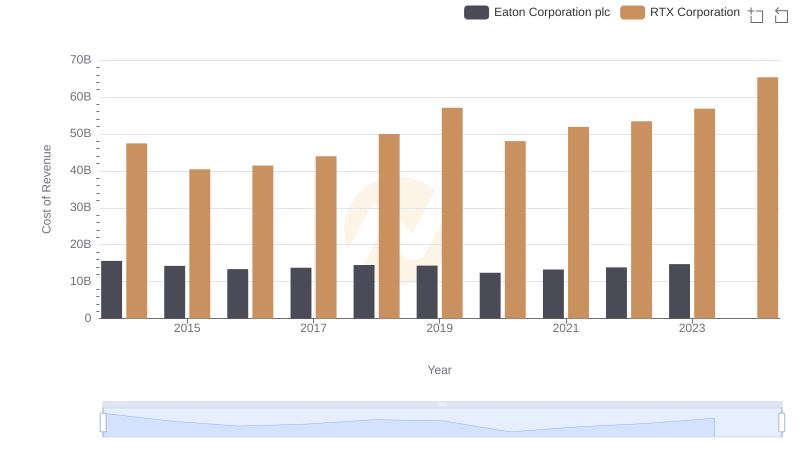The height and width of the screenshot is (461, 800).
Task: Click the Eaton bar for 2014
Action: pos(112,290)
